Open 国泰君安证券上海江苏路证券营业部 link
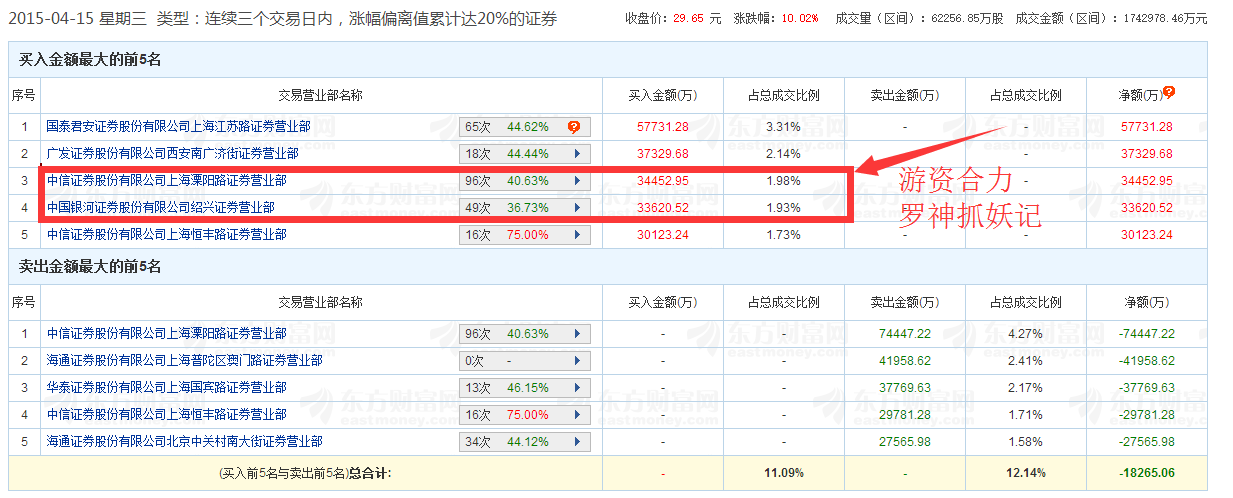Screen dimensions: 1233x498 [178, 127]
